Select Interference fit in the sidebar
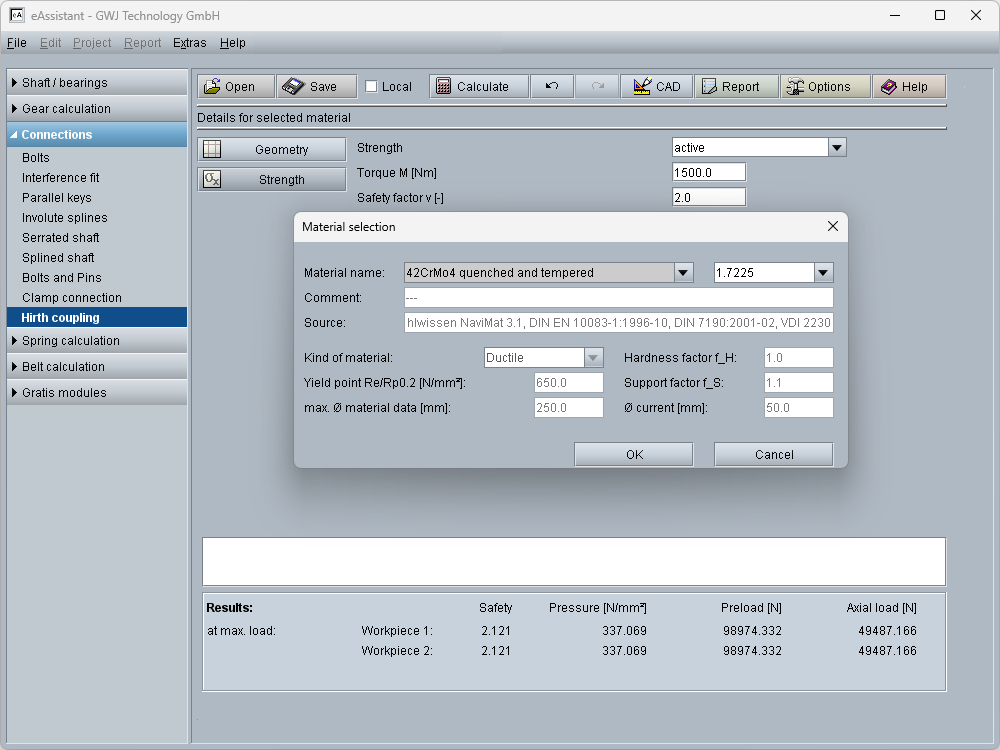 click(61, 178)
